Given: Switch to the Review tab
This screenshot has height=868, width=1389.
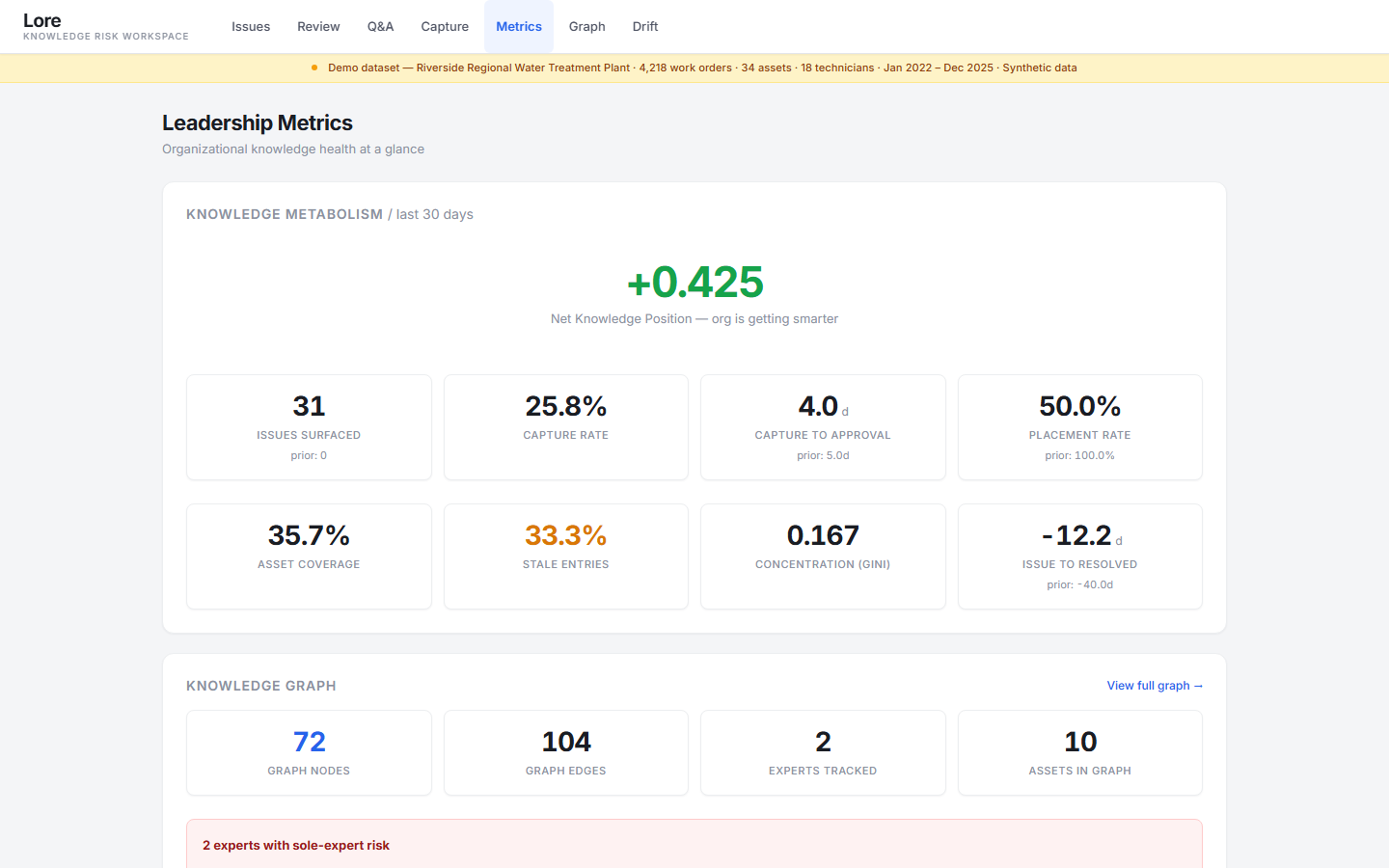Looking at the screenshot, I should coord(318,27).
